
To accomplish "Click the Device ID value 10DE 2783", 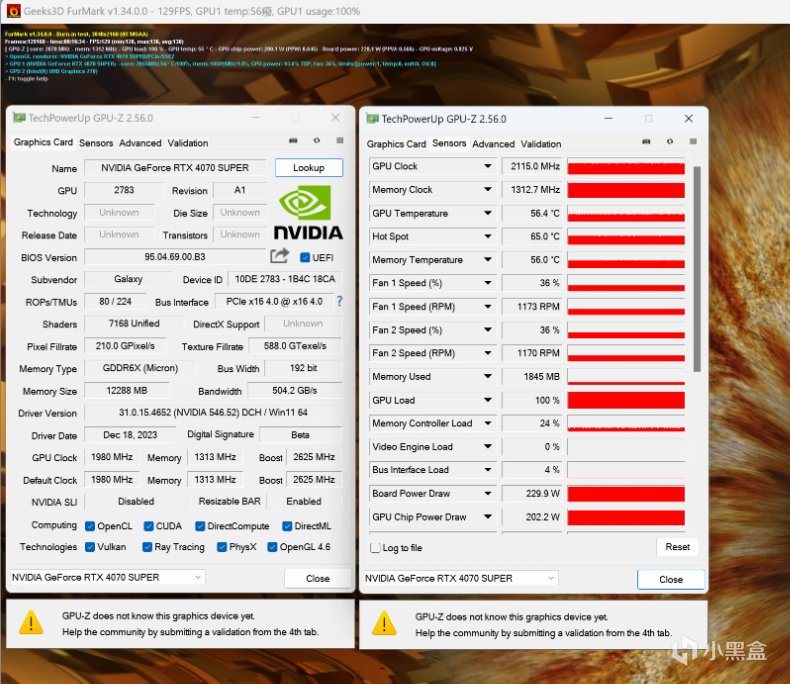I will pos(285,279).
